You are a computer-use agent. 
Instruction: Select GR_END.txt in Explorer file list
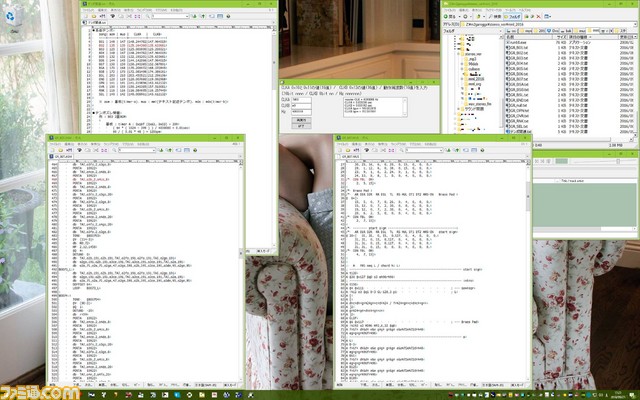pyautogui.click(x=518, y=100)
